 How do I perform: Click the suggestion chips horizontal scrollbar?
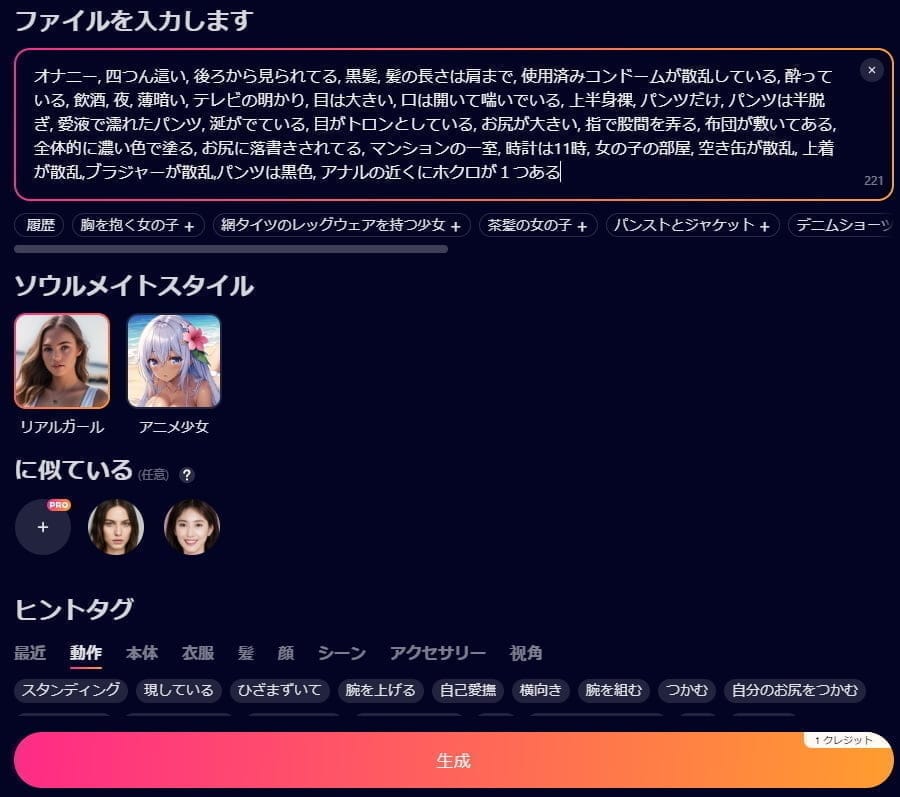231,249
